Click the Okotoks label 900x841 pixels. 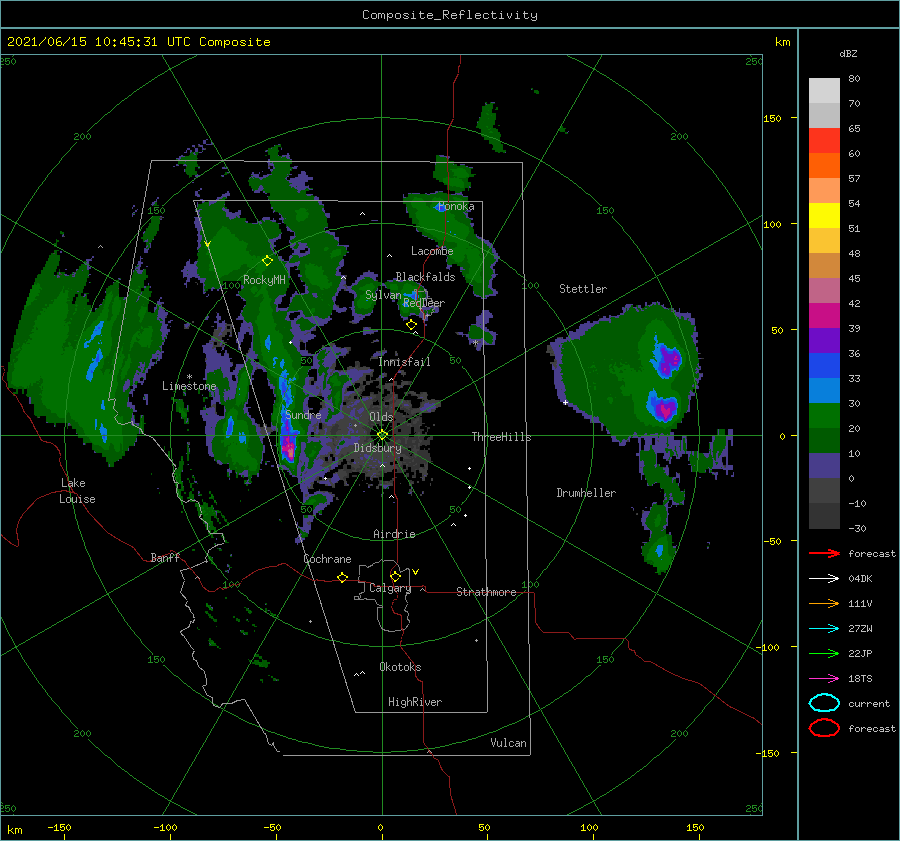tap(400, 667)
